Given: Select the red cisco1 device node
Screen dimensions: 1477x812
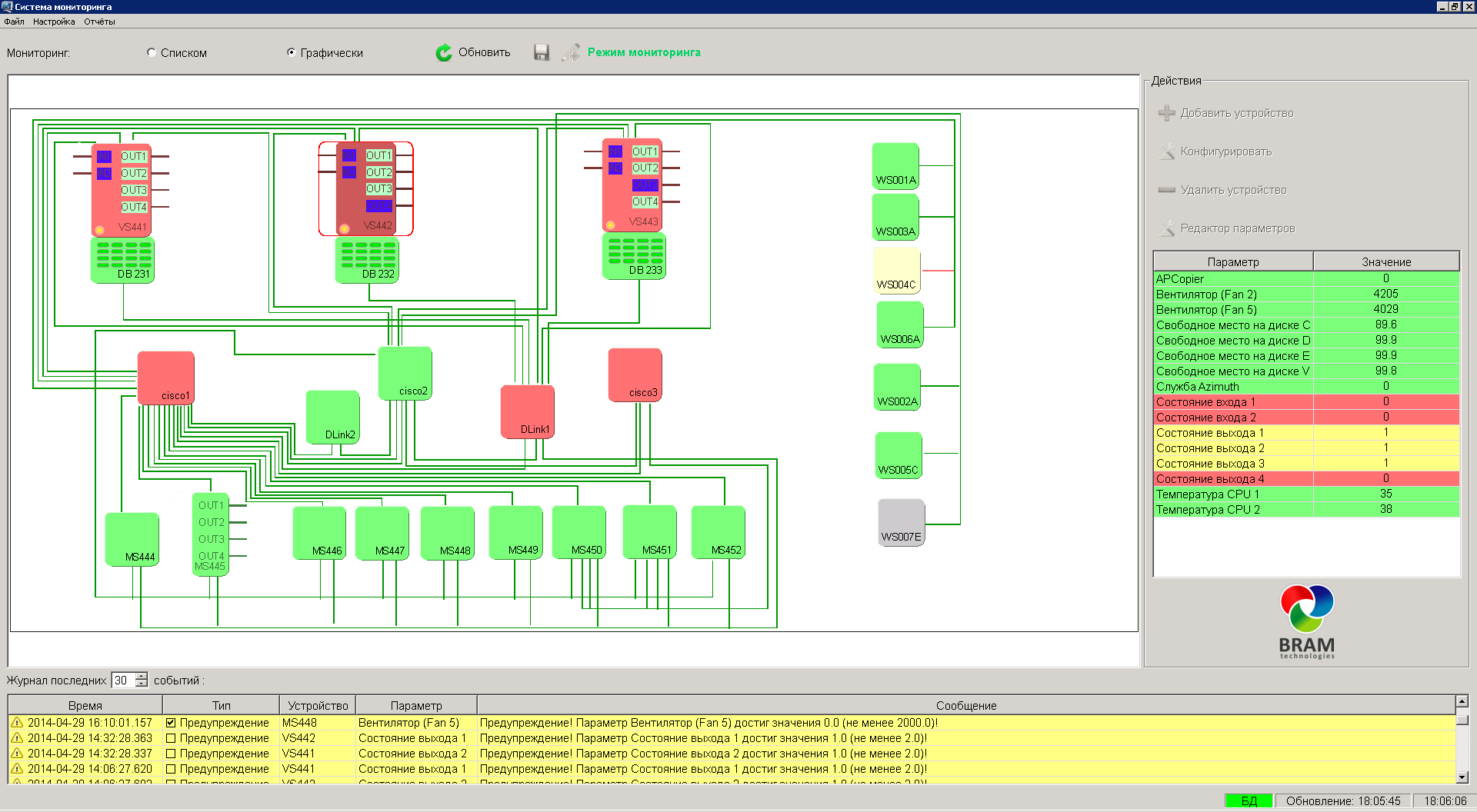Looking at the screenshot, I should click(165, 377).
